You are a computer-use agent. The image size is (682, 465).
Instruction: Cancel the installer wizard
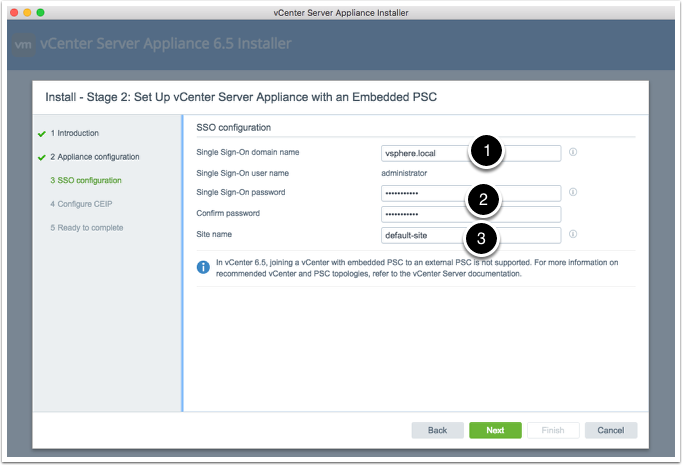(610, 430)
